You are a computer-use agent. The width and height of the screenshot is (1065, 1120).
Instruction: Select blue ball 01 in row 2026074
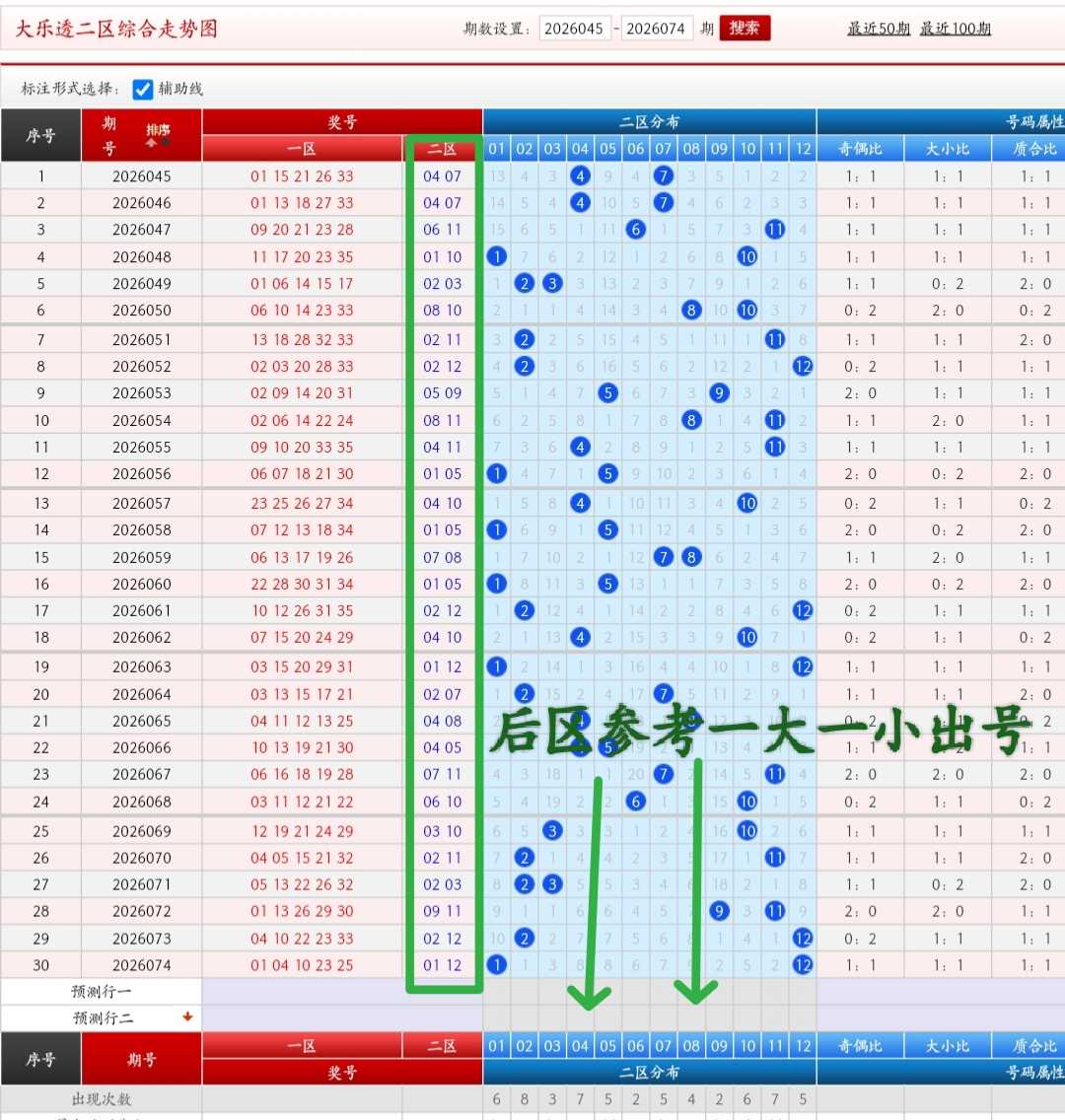point(496,965)
